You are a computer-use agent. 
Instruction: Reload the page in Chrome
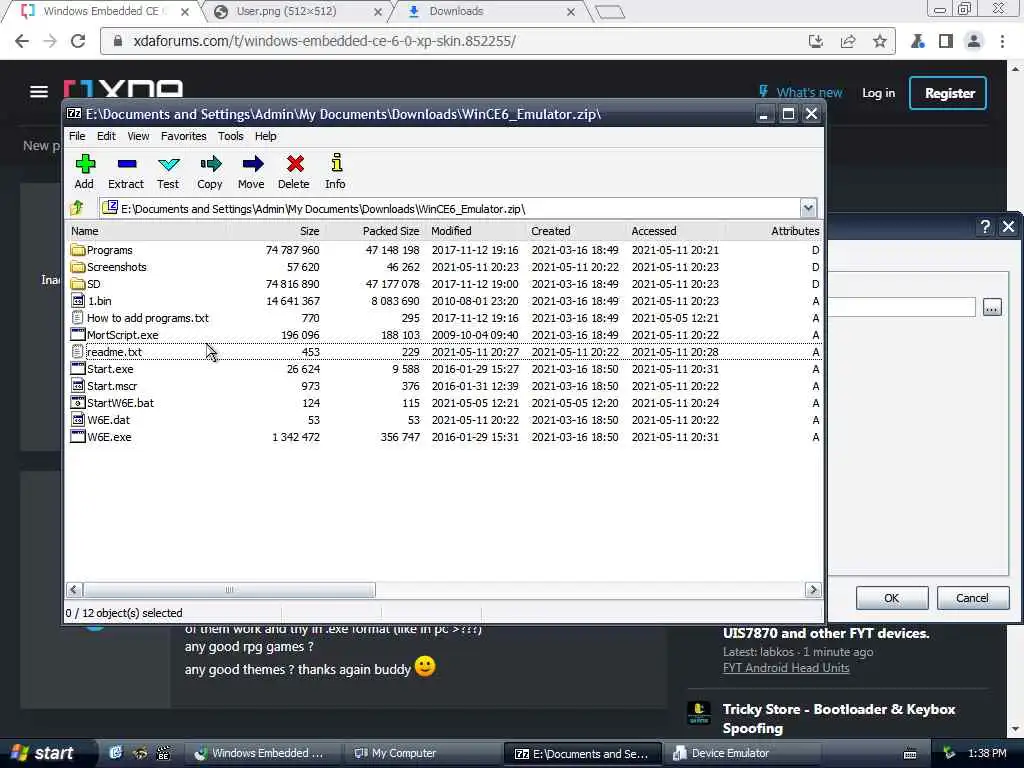tap(78, 41)
